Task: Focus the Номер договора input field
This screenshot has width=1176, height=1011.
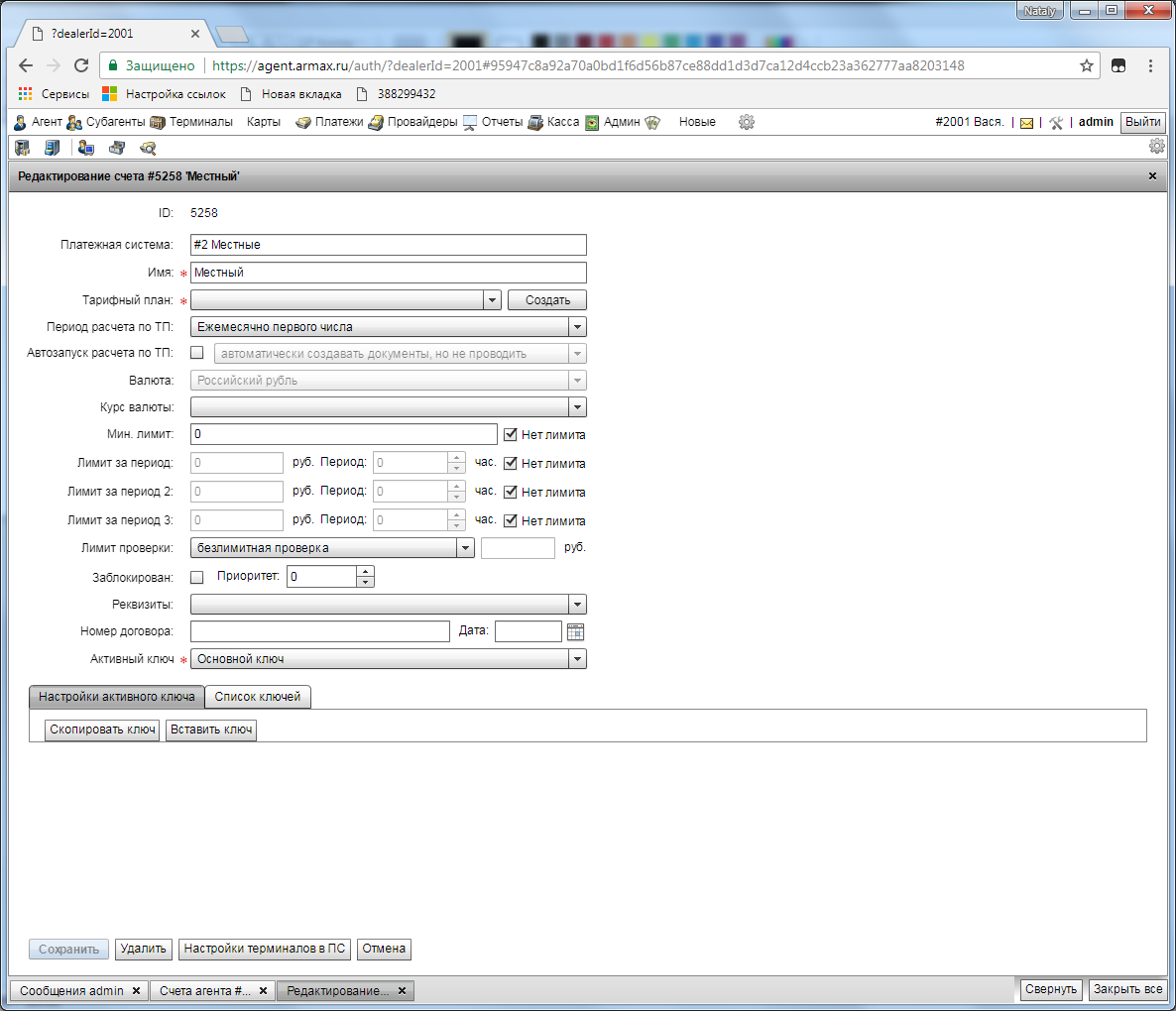Action: 320,631
